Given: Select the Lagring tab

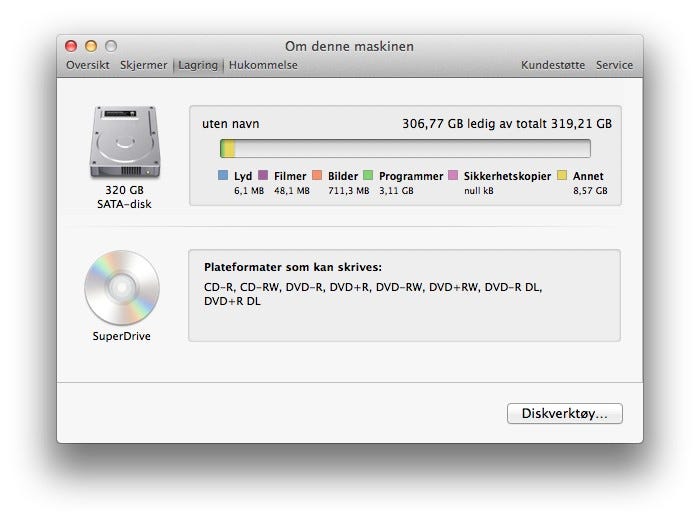Looking at the screenshot, I should [198, 65].
